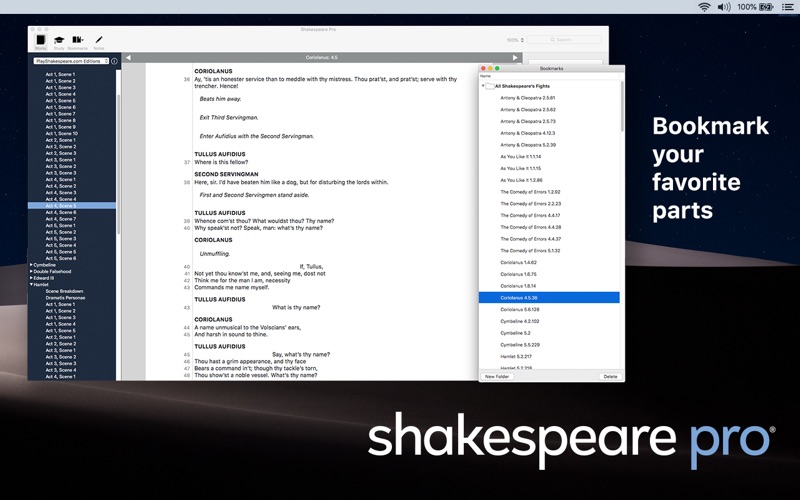Open the Notes pencil tool
800x500 pixels.
pos(99,40)
